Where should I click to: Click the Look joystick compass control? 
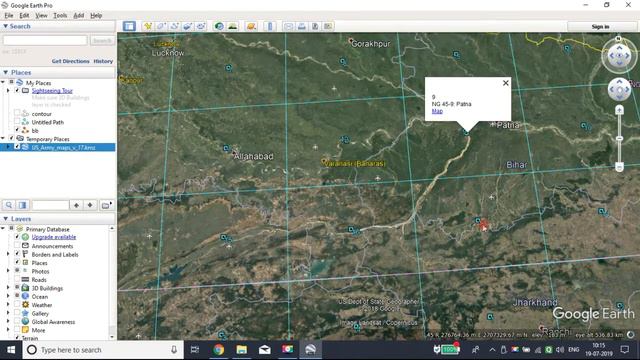[x=619, y=55]
